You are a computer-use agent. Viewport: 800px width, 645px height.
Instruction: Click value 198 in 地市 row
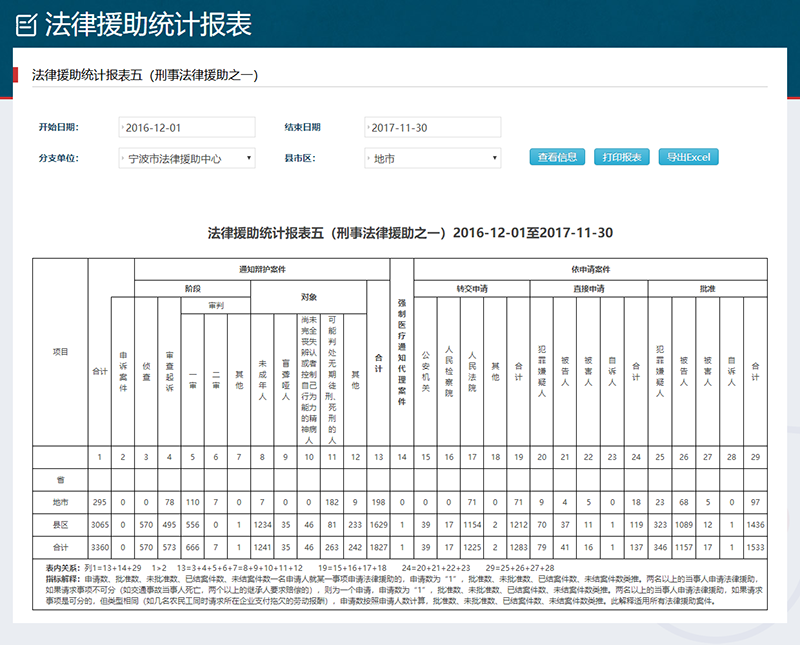click(x=379, y=503)
